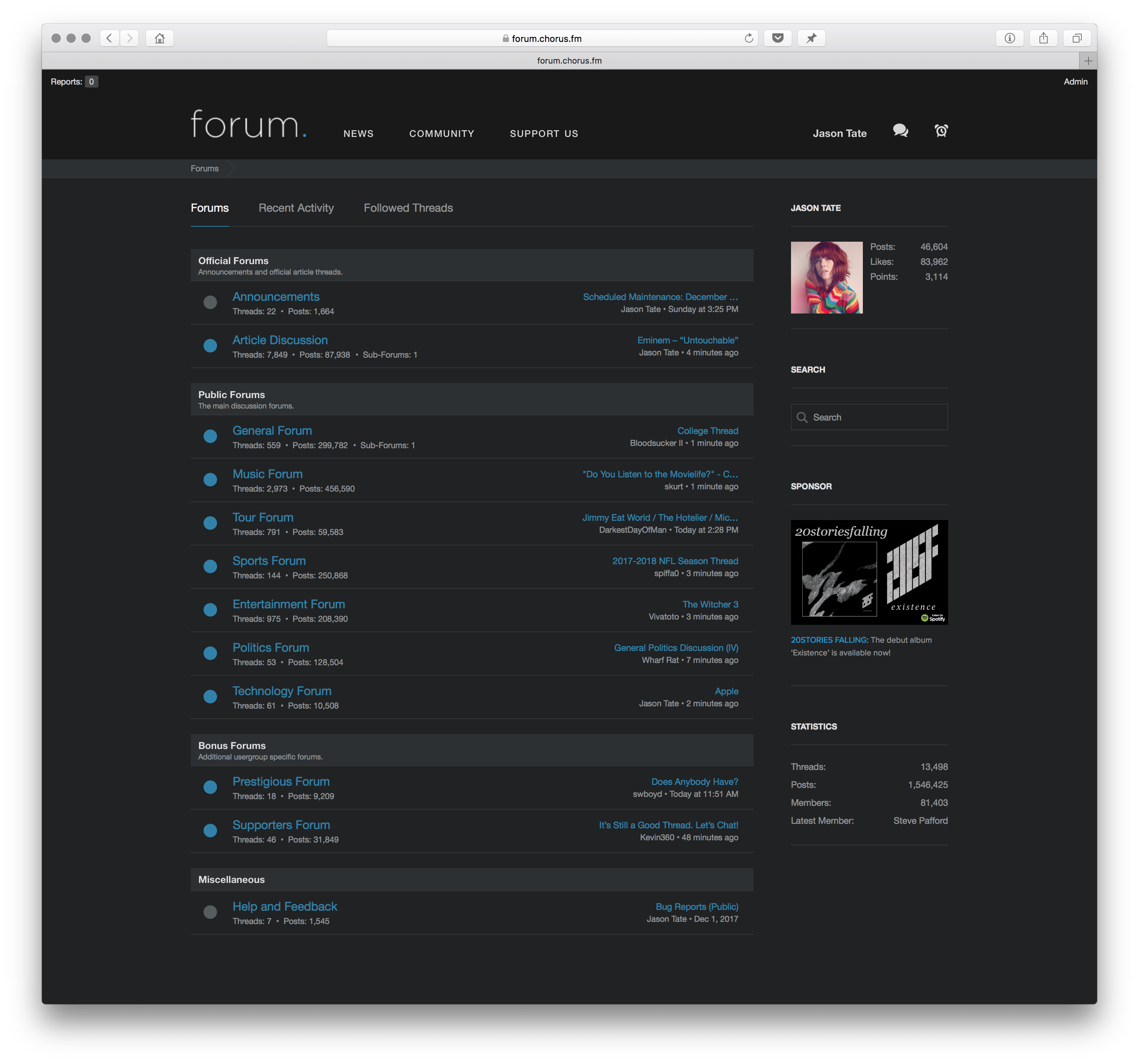Viewport: 1139px width, 1064px height.
Task: Open the COMMUNITY navigation menu
Action: click(x=441, y=134)
